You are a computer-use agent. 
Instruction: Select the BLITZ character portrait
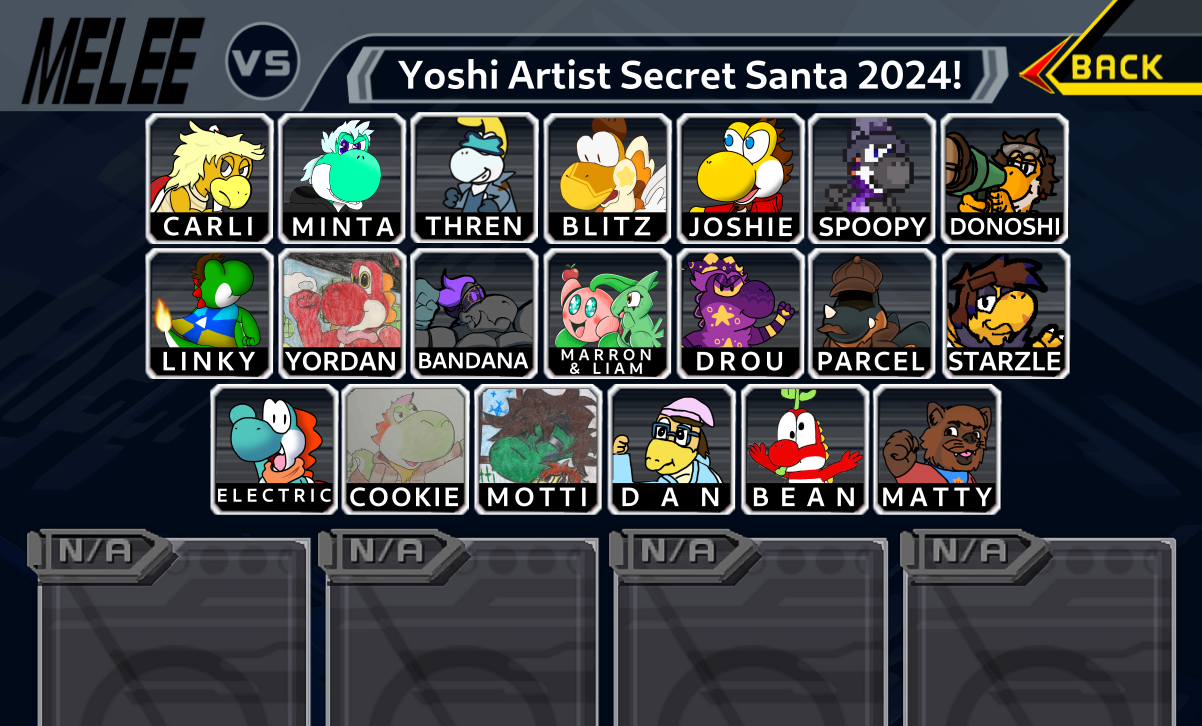coord(607,179)
